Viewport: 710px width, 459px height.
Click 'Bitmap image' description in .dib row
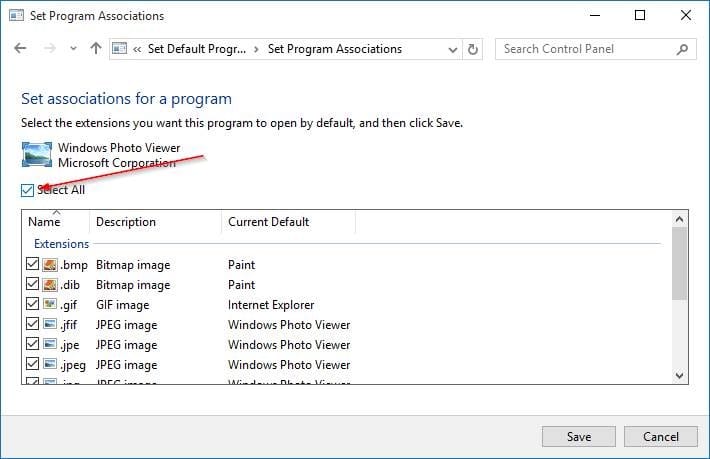click(133, 285)
